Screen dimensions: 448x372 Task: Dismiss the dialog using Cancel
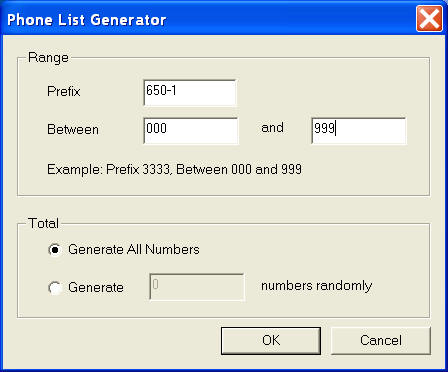pos(381,340)
